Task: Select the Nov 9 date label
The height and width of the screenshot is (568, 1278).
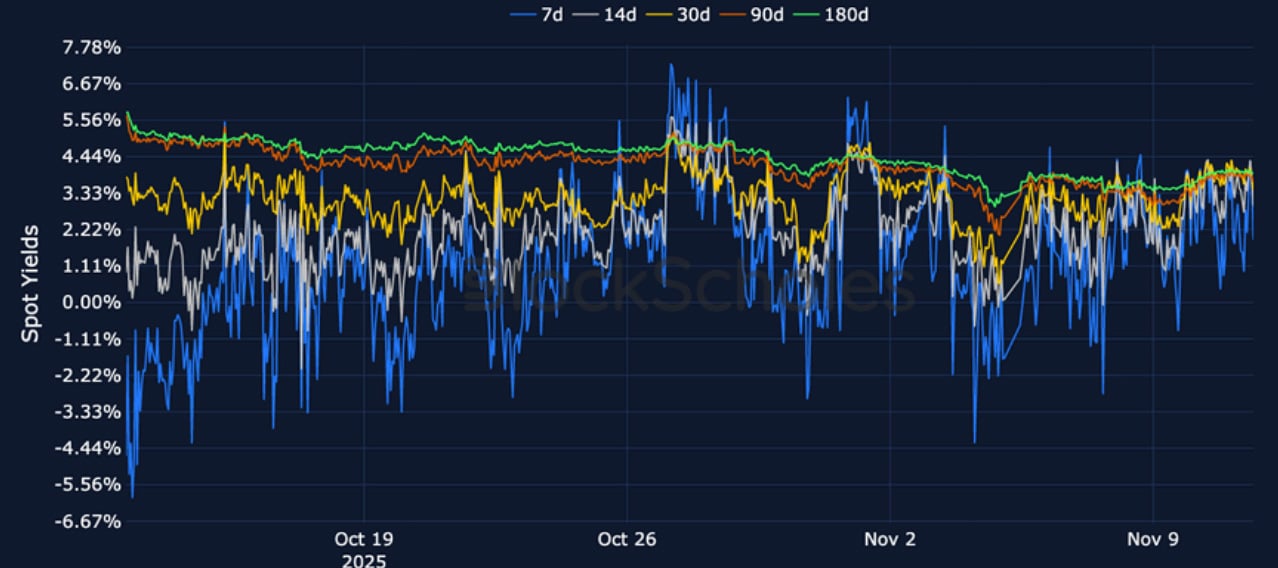Action: tap(1153, 540)
